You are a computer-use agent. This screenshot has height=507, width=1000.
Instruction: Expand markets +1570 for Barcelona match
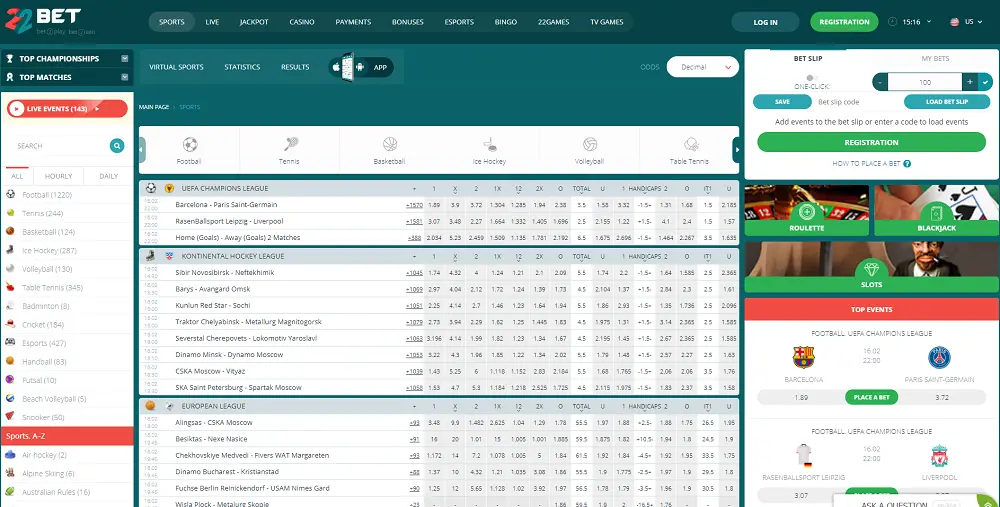415,205
